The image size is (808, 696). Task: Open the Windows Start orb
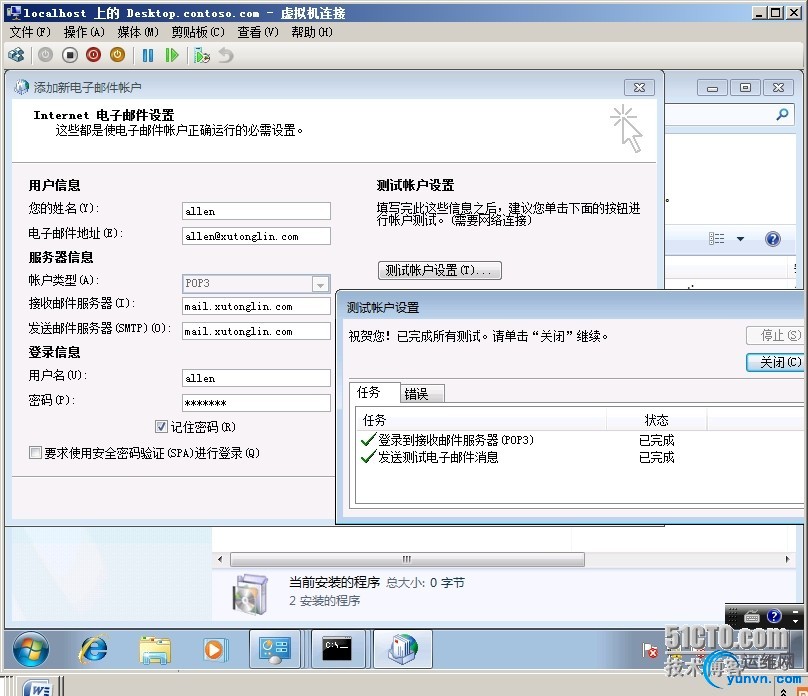pyautogui.click(x=31, y=649)
